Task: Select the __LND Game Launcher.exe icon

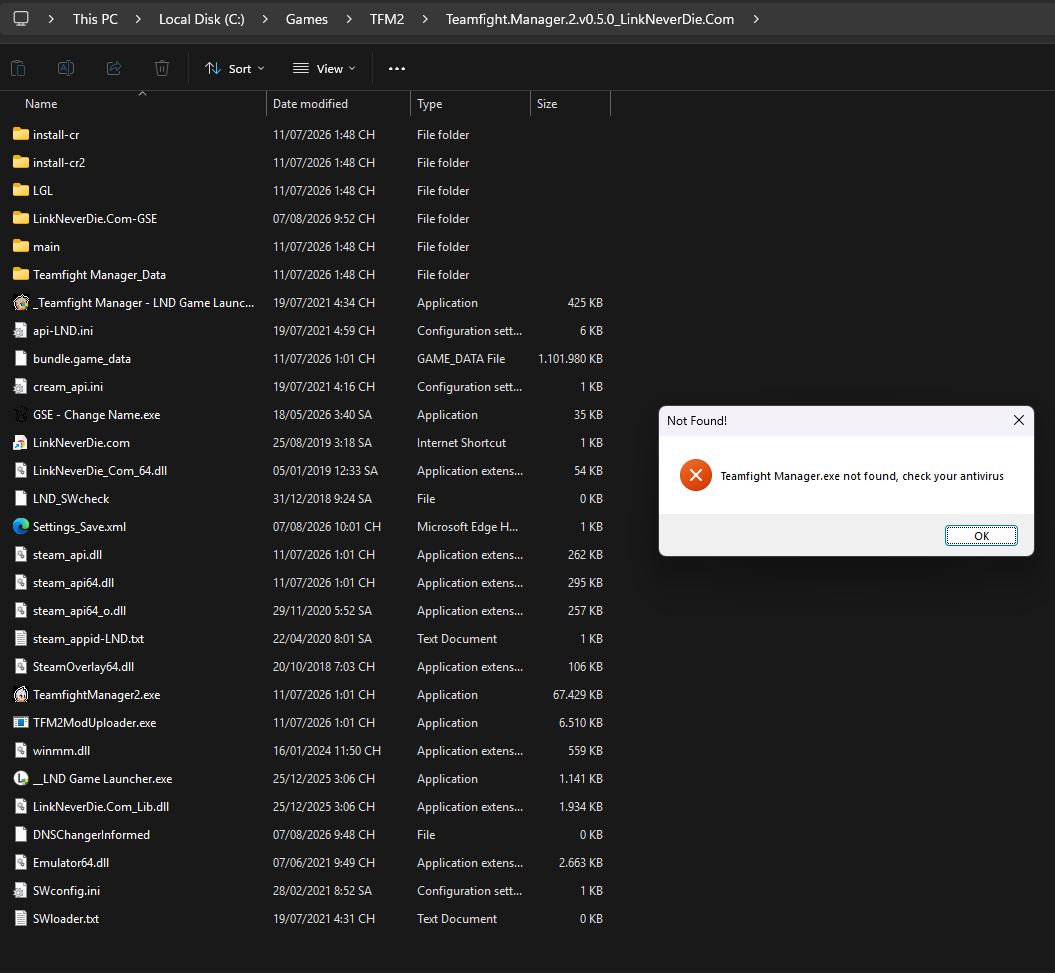Action: (21, 779)
